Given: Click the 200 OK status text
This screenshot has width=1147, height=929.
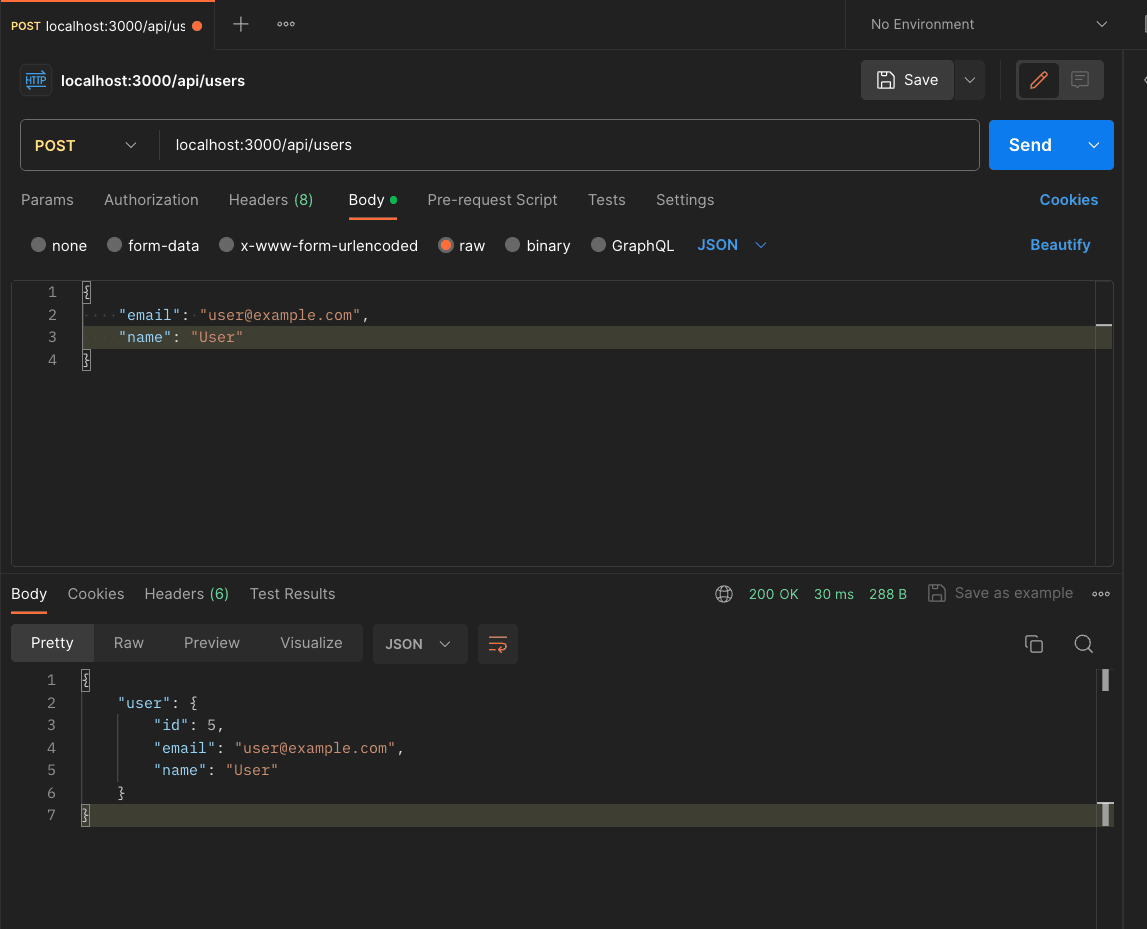Looking at the screenshot, I should 773,594.
